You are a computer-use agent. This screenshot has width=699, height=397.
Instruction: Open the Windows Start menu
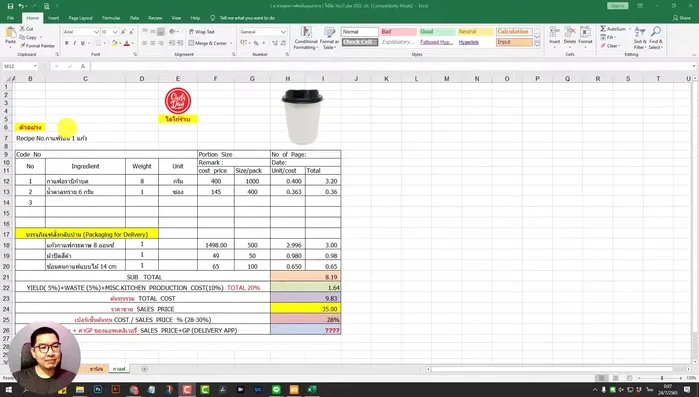pyautogui.click(x=8, y=390)
